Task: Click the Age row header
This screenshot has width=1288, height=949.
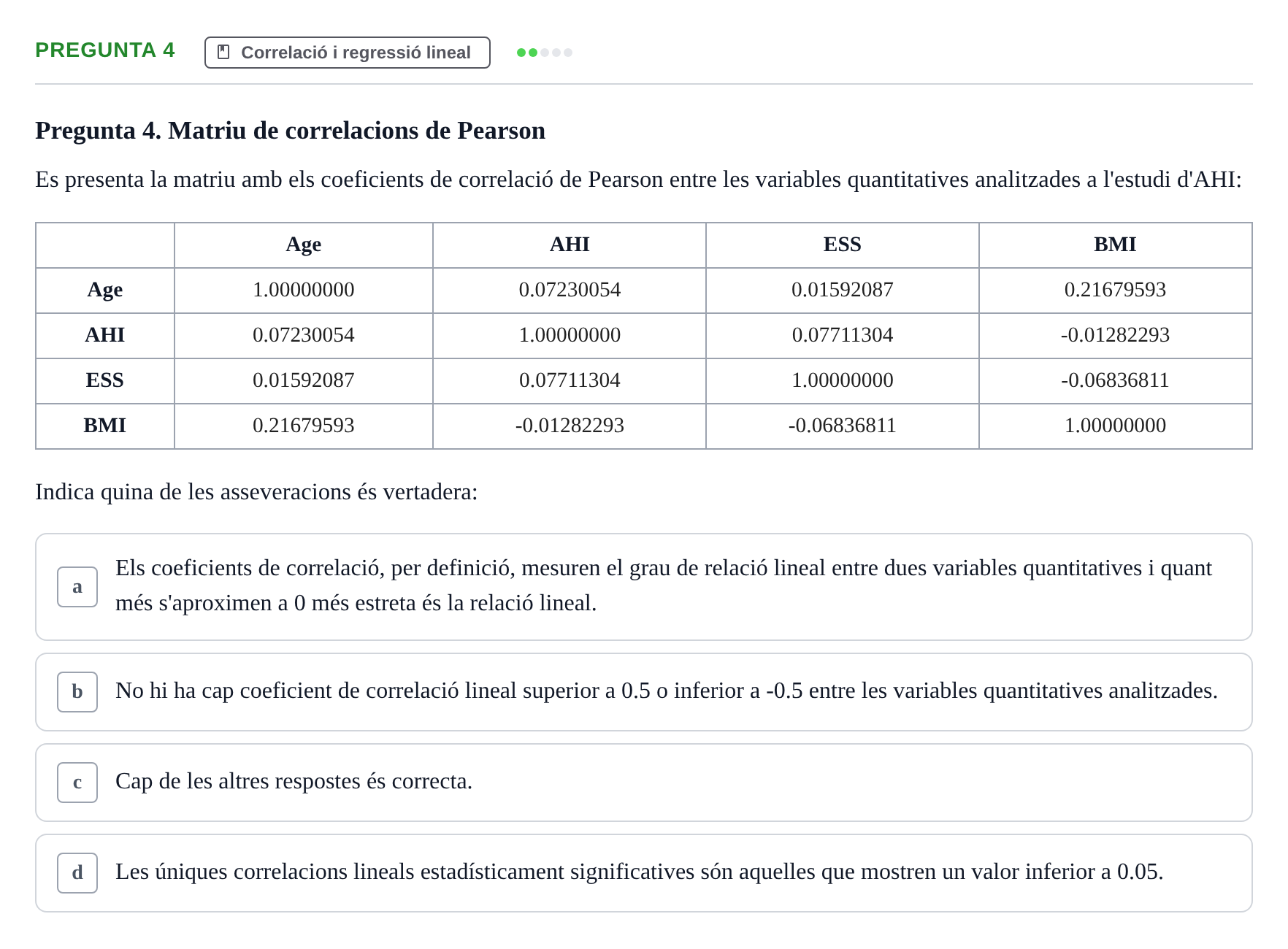Action: (105, 291)
